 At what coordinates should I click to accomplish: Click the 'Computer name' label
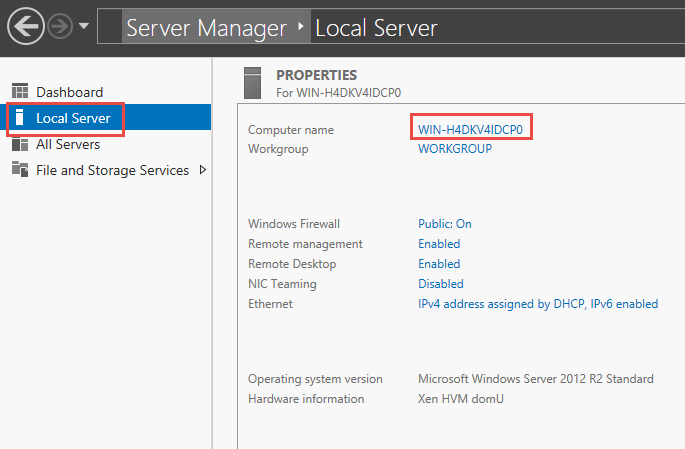tap(291, 130)
